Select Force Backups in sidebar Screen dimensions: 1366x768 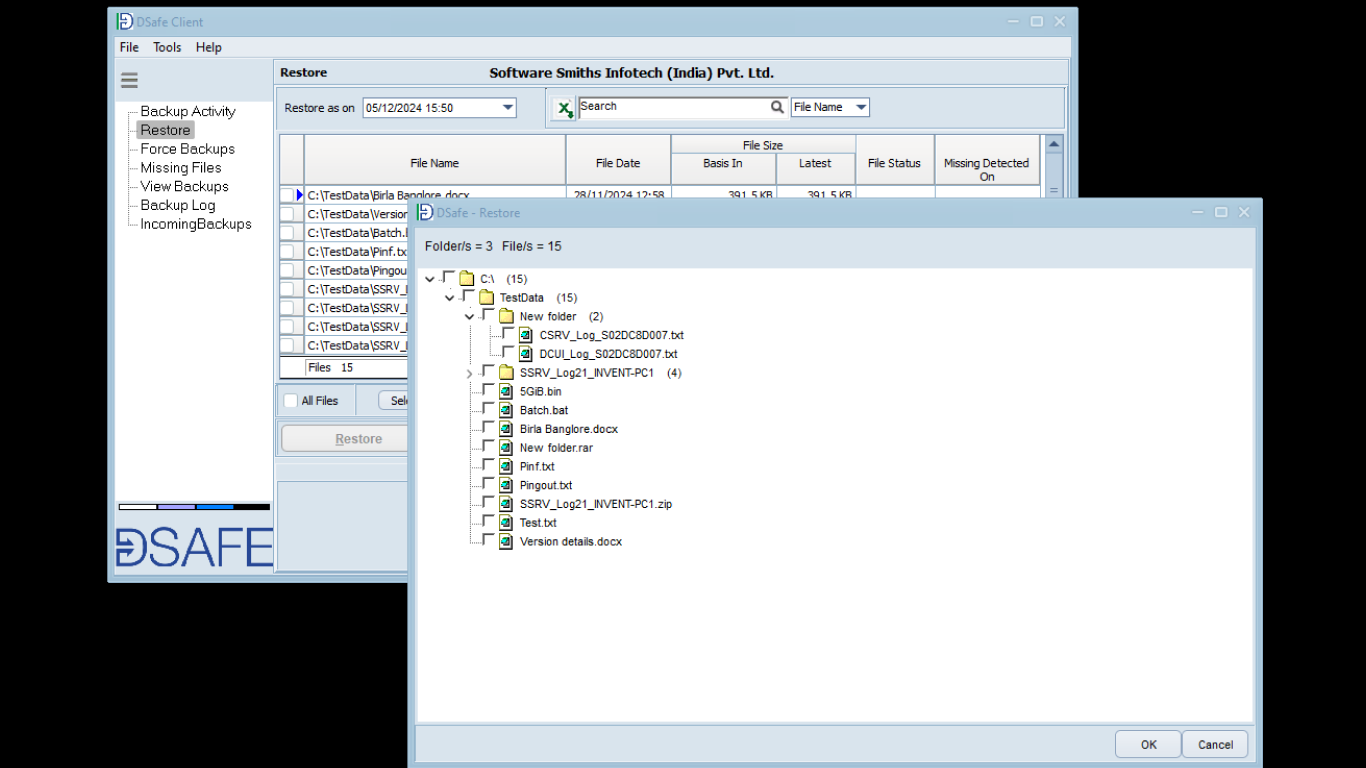click(x=187, y=149)
